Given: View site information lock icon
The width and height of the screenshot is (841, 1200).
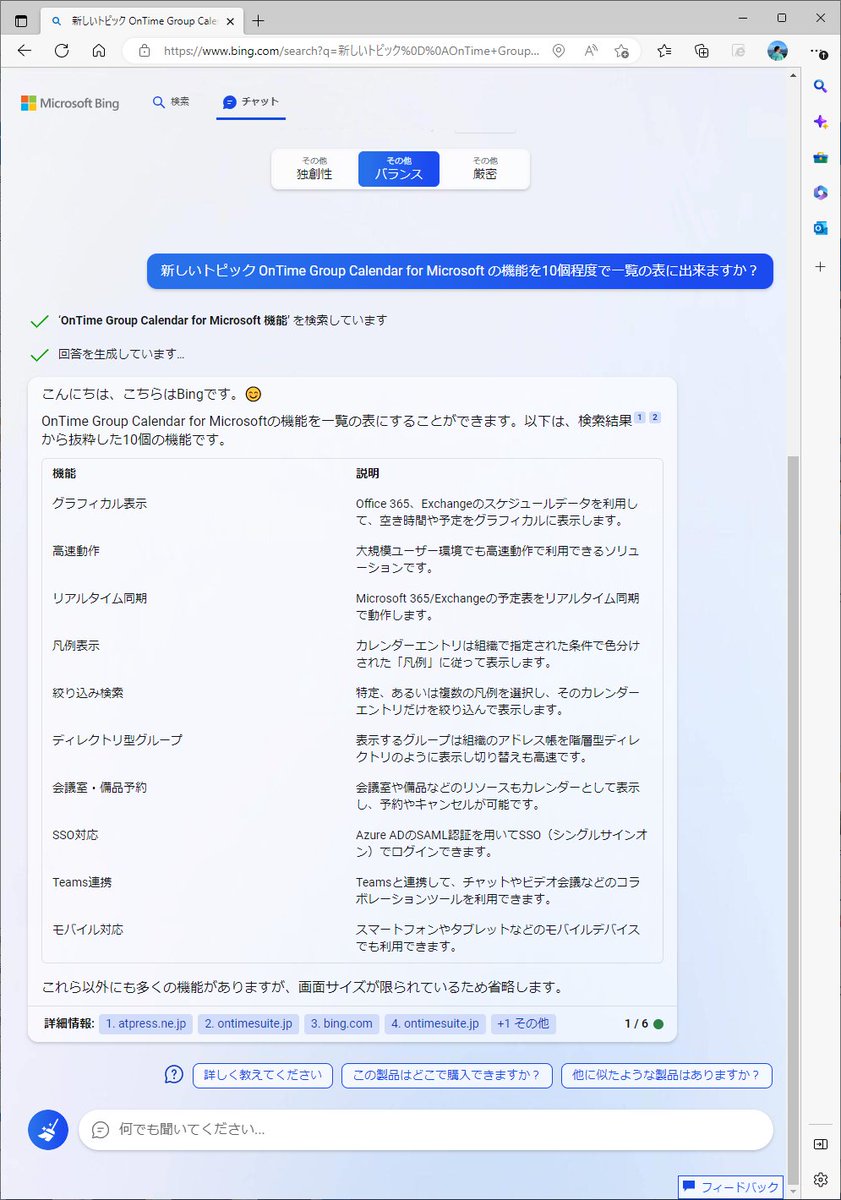Looking at the screenshot, I should tap(144, 51).
